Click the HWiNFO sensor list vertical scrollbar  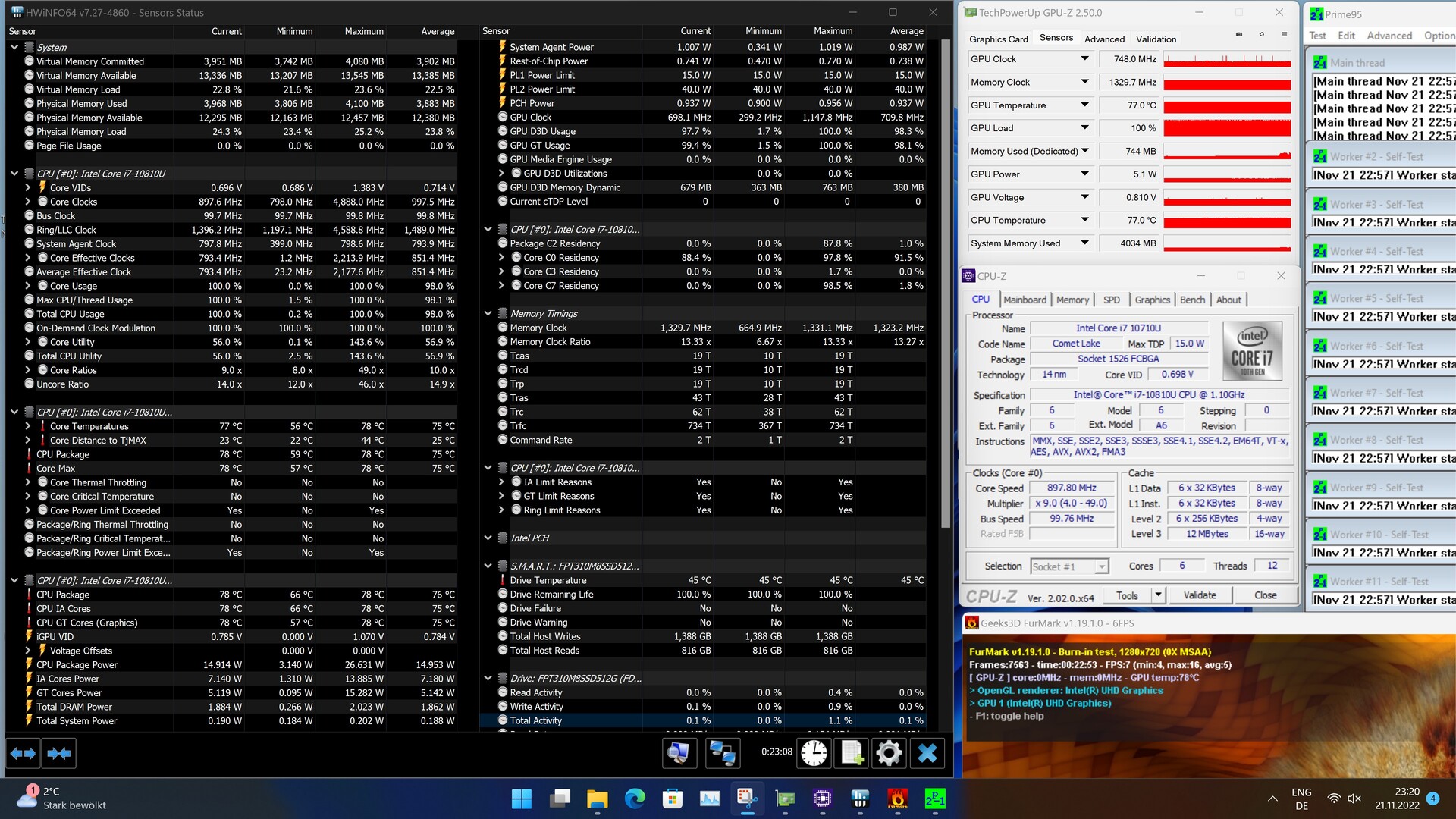point(946,281)
